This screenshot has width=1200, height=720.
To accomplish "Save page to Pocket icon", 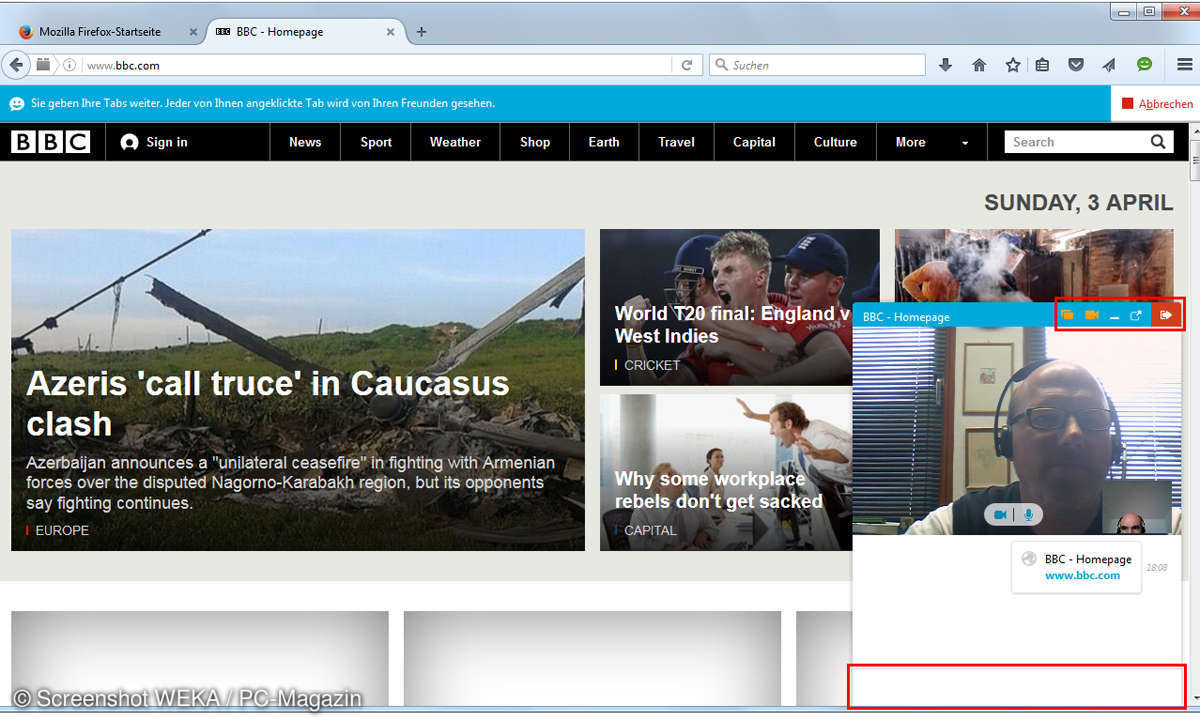I will point(1076,65).
